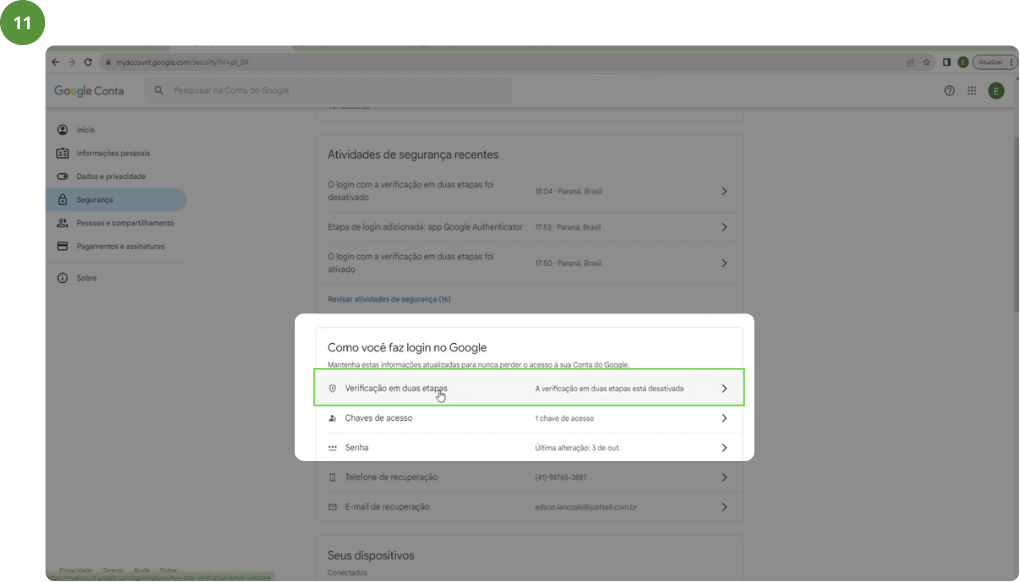
Task: Click the Dados e privacidade toggle icon
Action: [62, 177]
